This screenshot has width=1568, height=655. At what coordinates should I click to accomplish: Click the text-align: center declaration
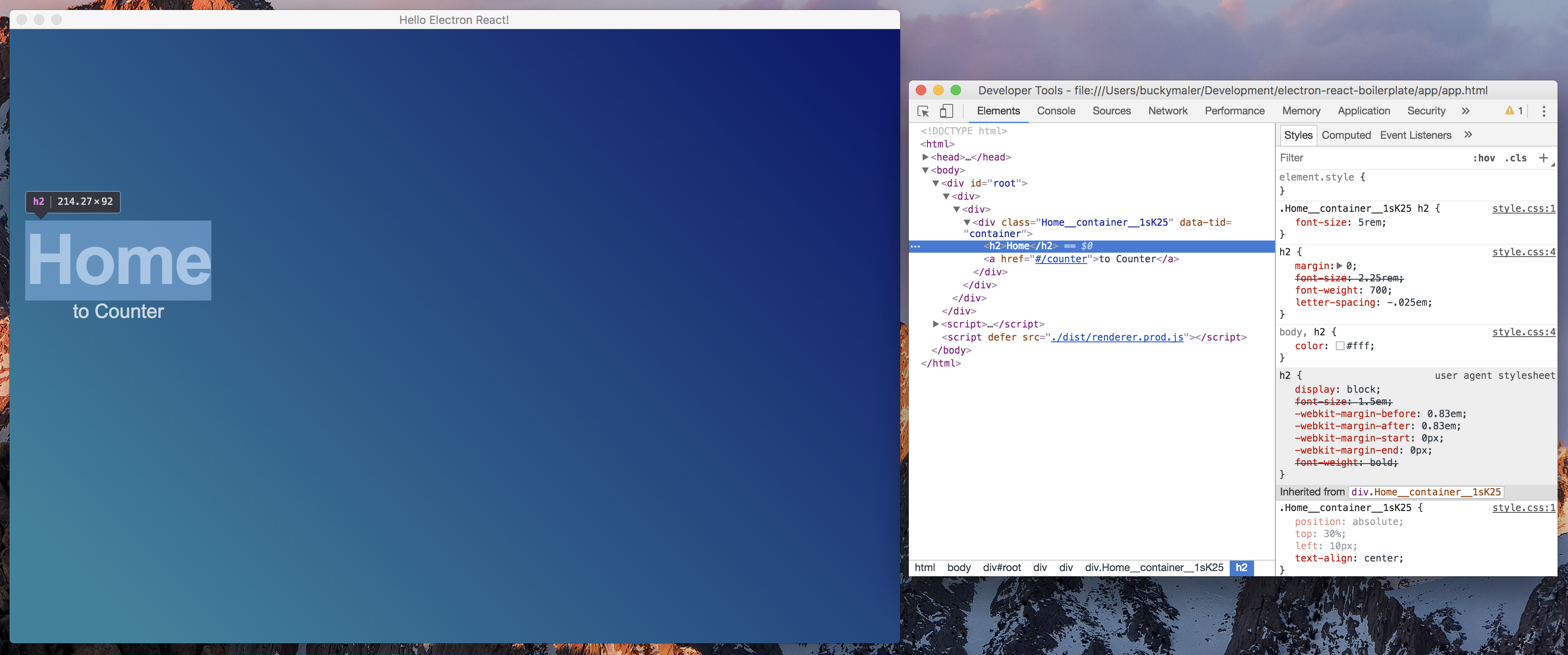[x=1349, y=558]
